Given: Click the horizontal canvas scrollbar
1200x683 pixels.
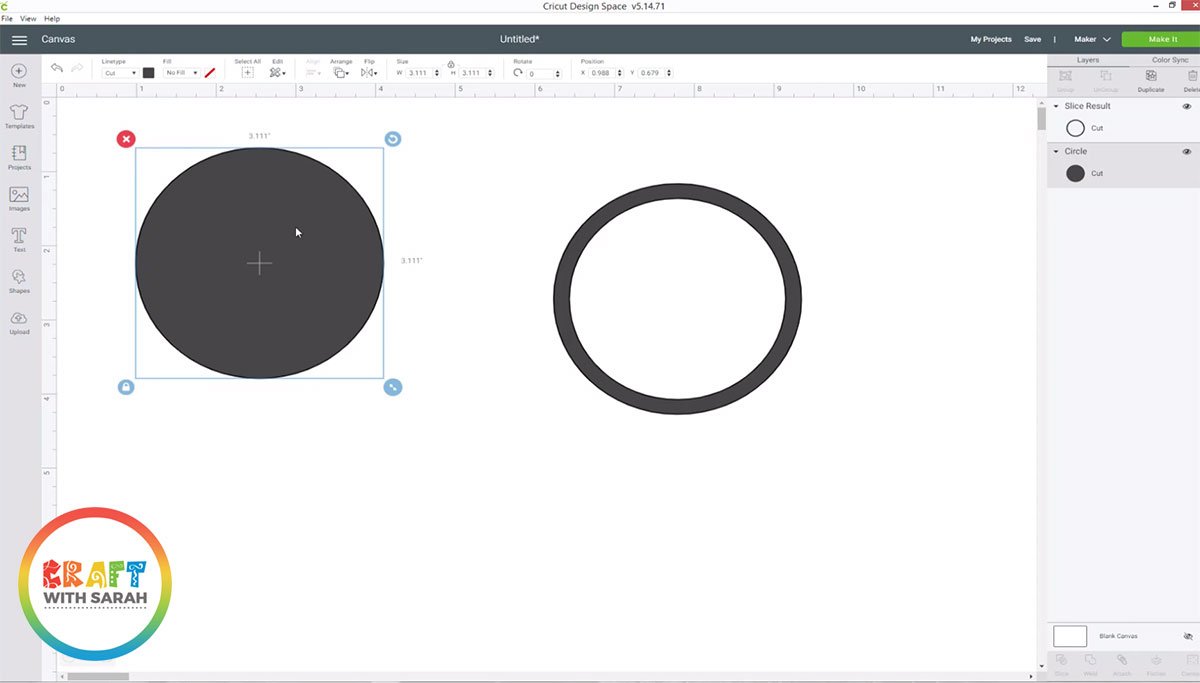Looking at the screenshot, I should [98, 677].
